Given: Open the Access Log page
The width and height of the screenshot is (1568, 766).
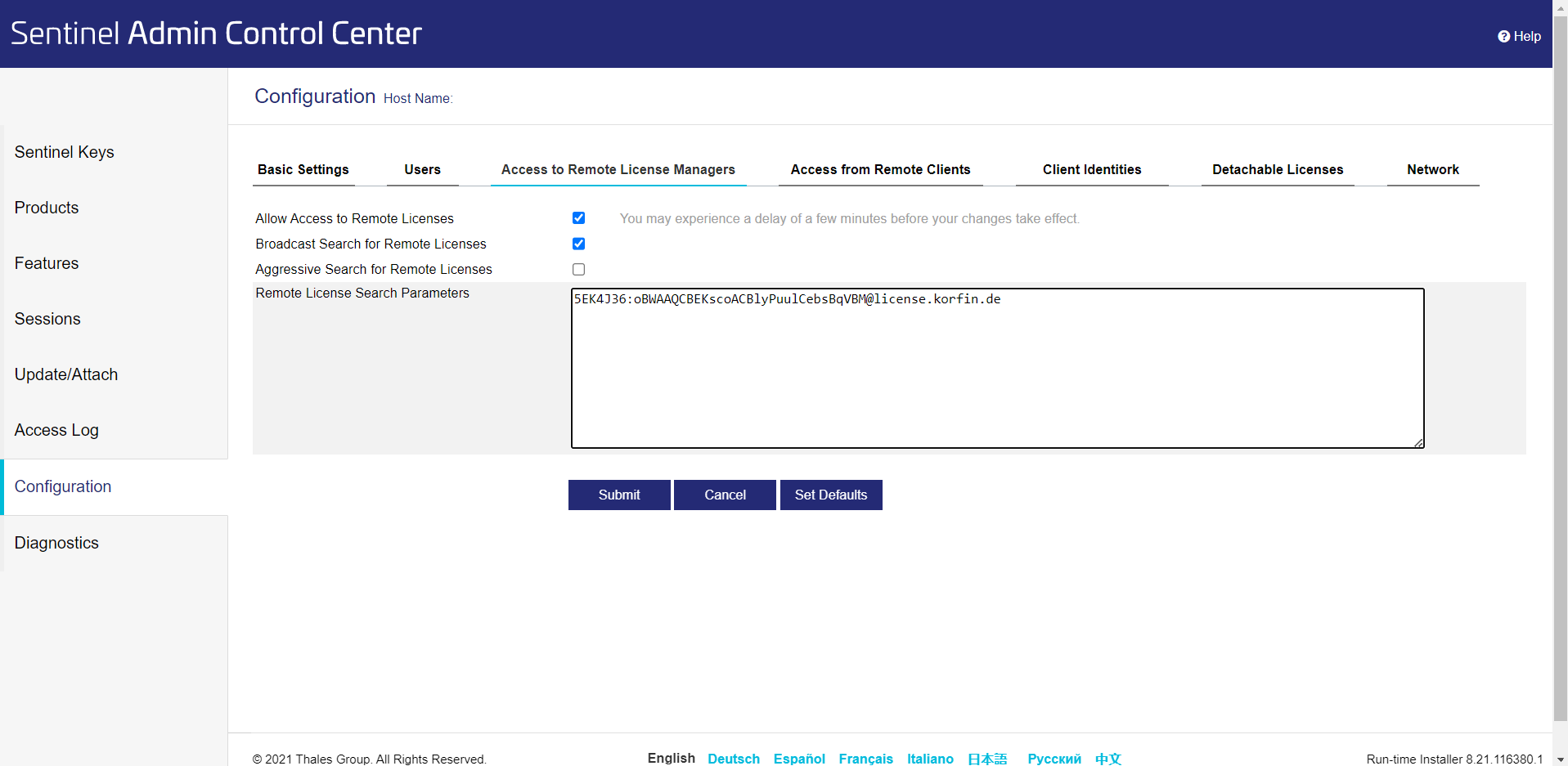Looking at the screenshot, I should (56, 430).
